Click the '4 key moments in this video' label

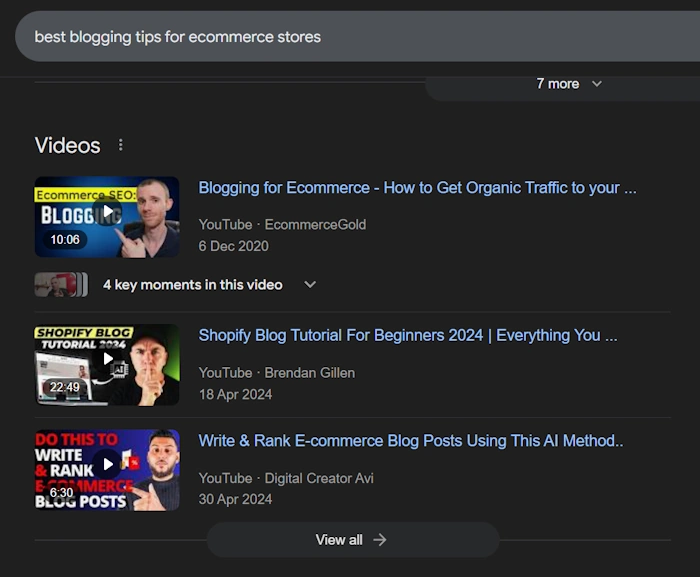(192, 285)
